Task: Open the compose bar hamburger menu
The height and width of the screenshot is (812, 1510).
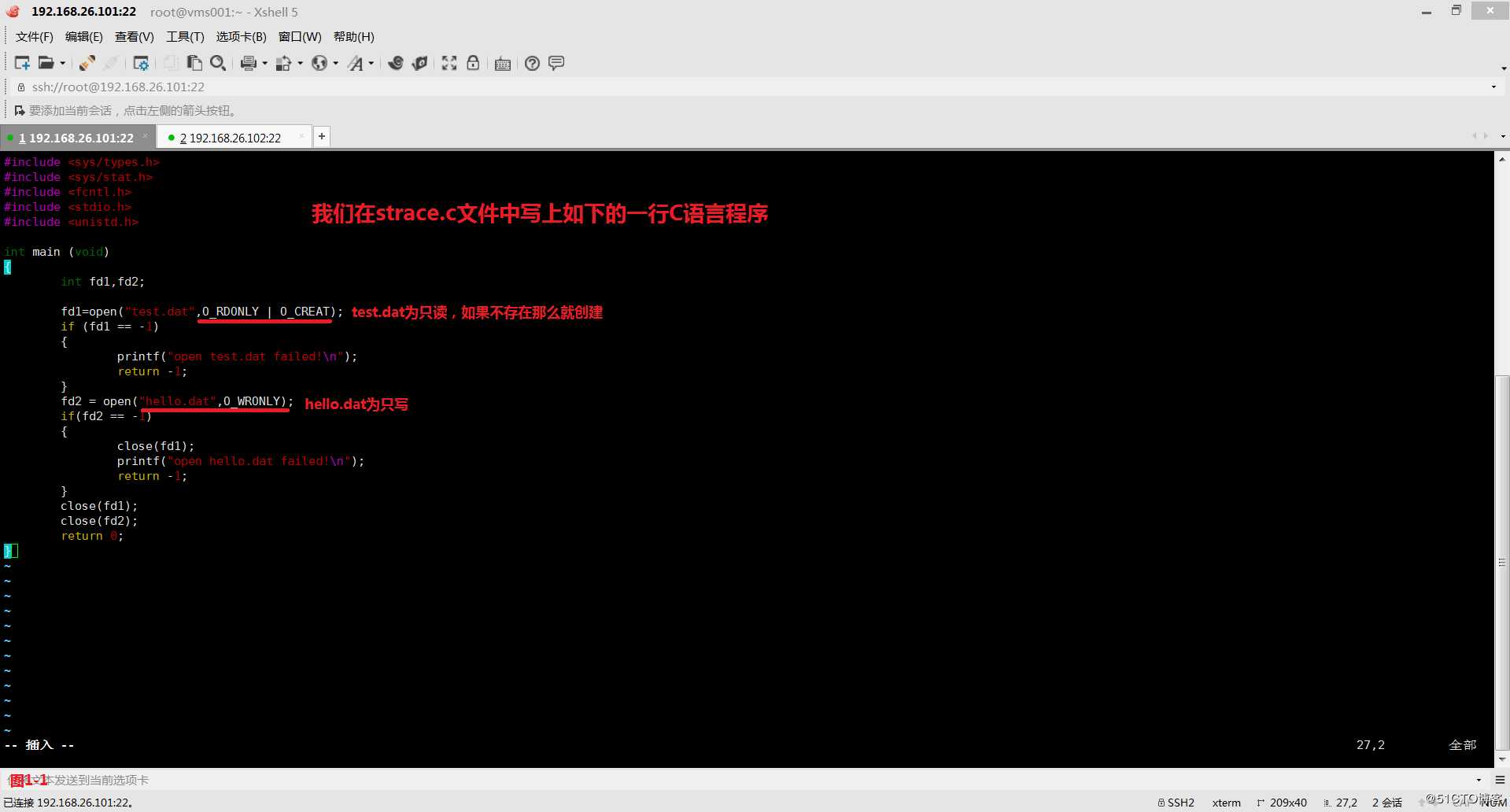Action: [x=1500, y=780]
